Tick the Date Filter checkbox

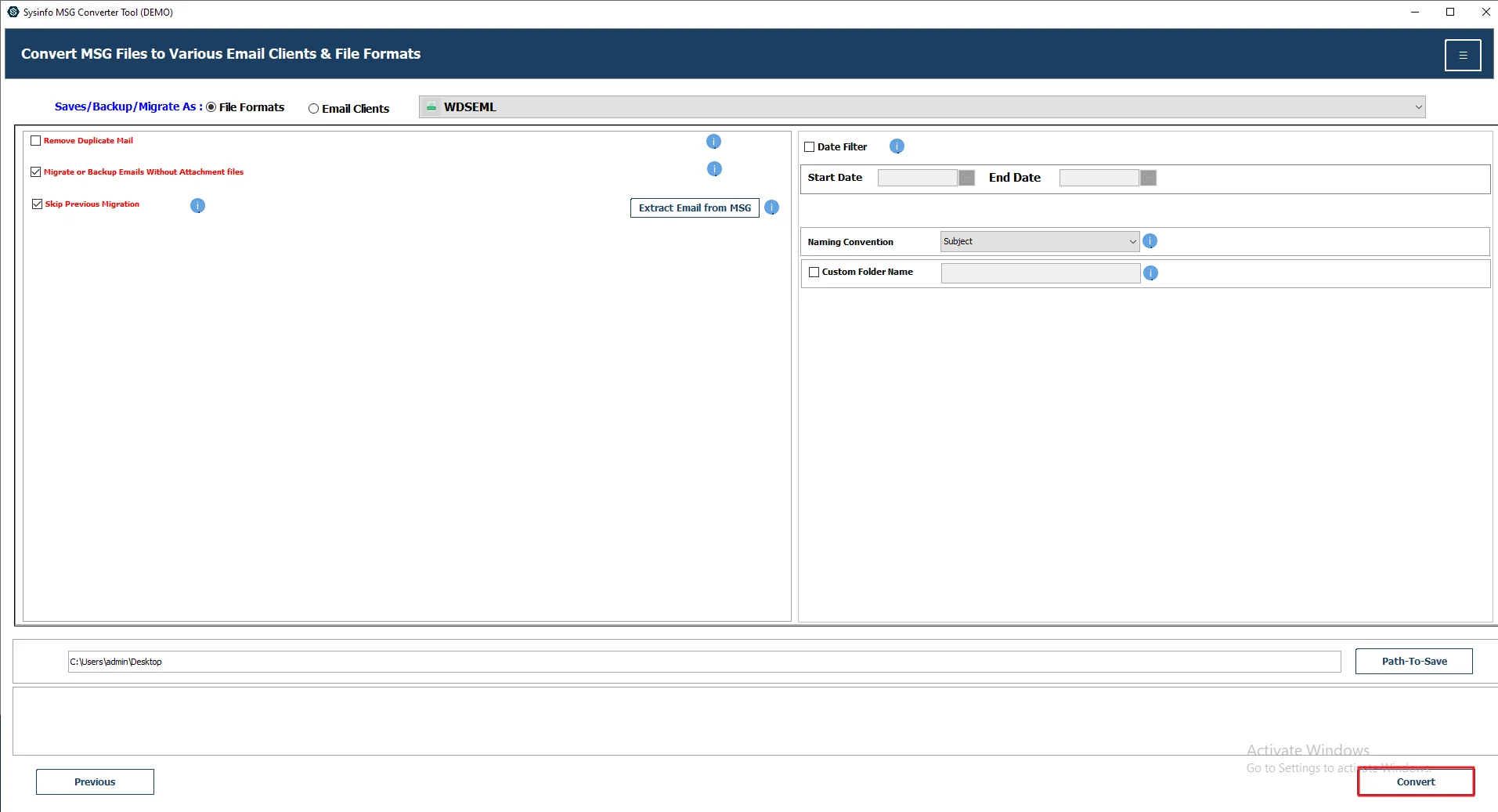point(810,147)
